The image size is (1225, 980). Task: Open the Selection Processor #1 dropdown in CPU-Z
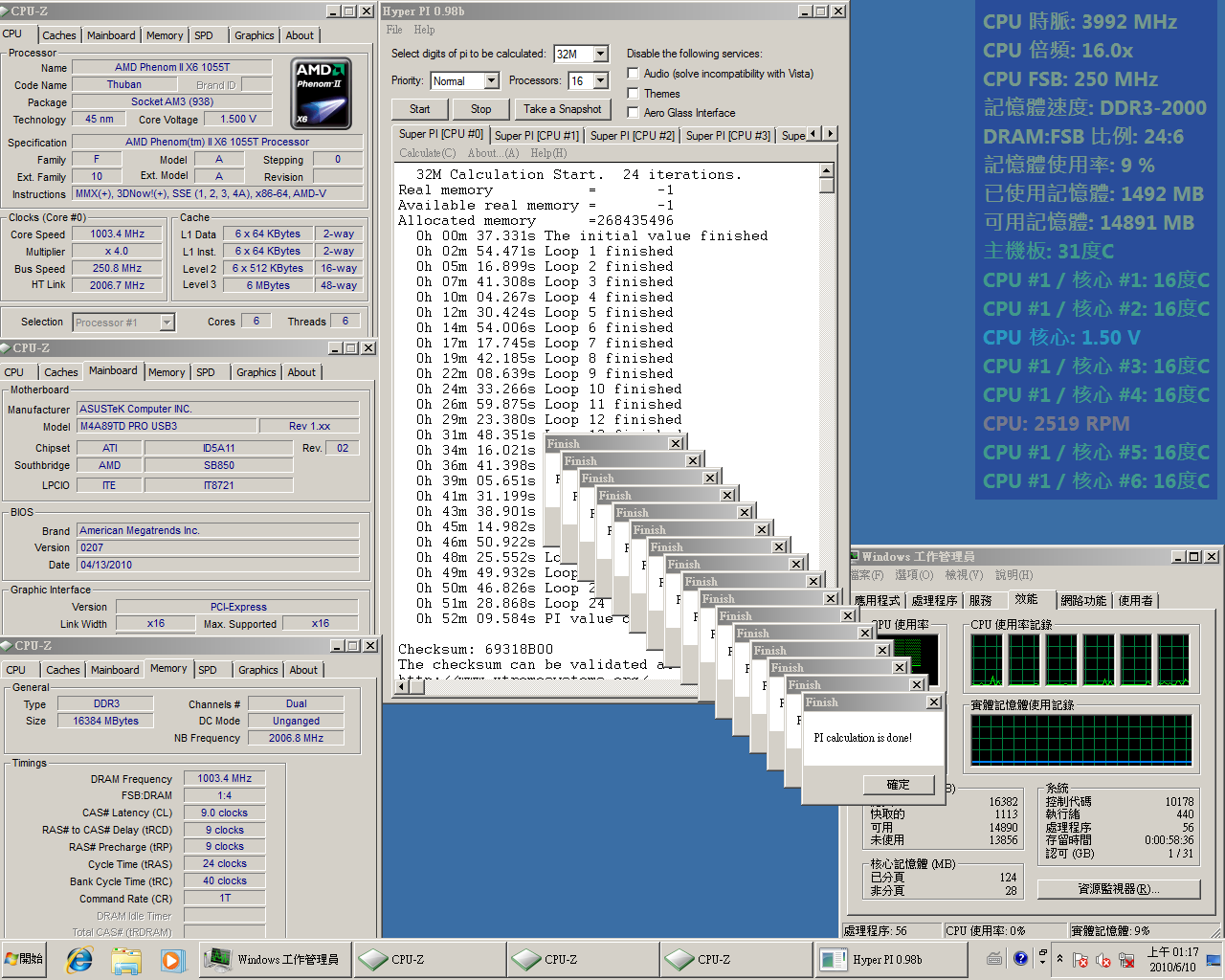pos(167,323)
